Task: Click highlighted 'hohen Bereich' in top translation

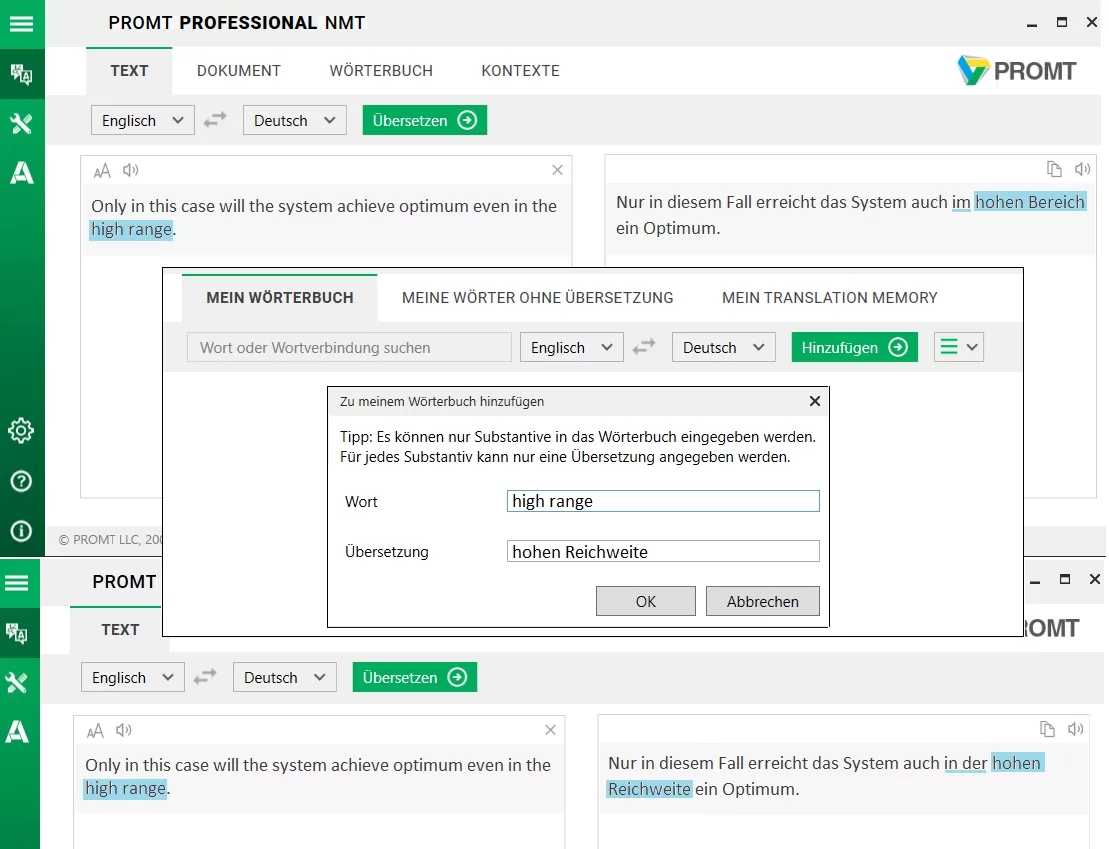Action: tap(1030, 202)
